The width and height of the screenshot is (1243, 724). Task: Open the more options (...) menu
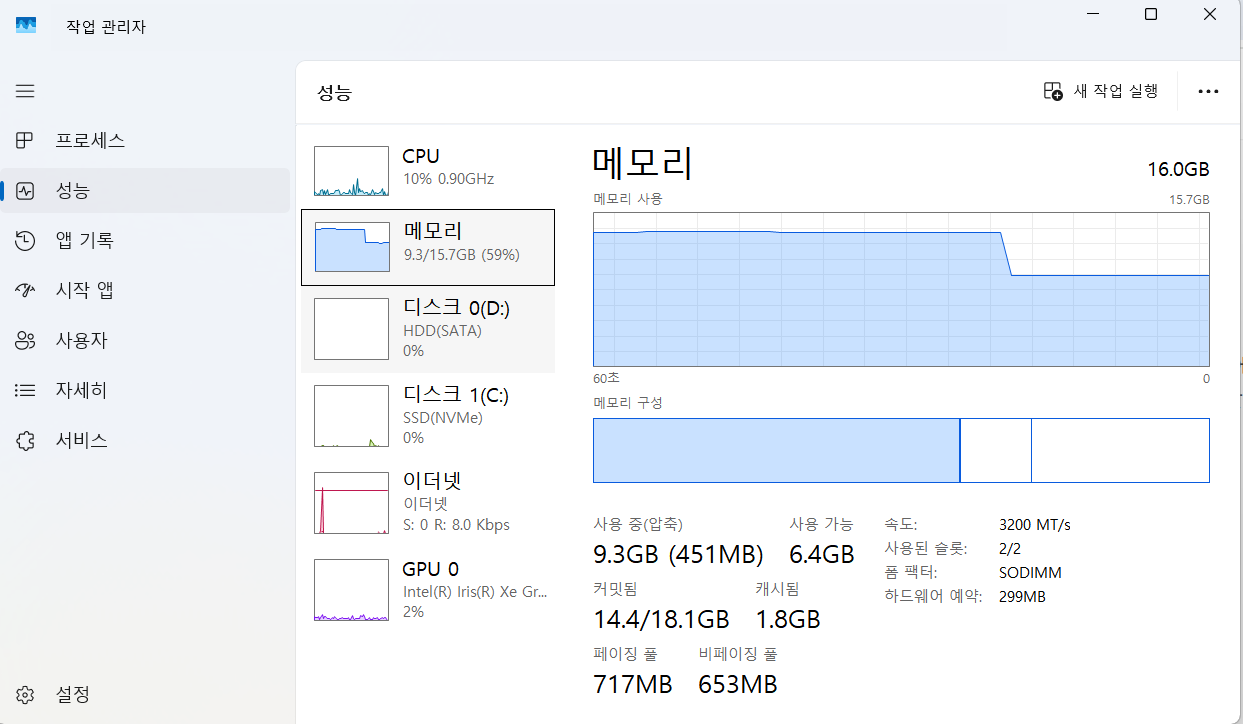[1208, 91]
